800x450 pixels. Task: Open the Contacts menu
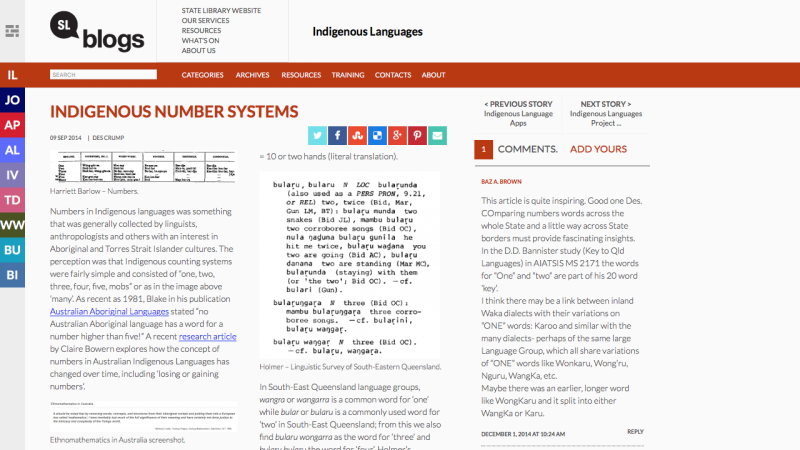tap(393, 75)
